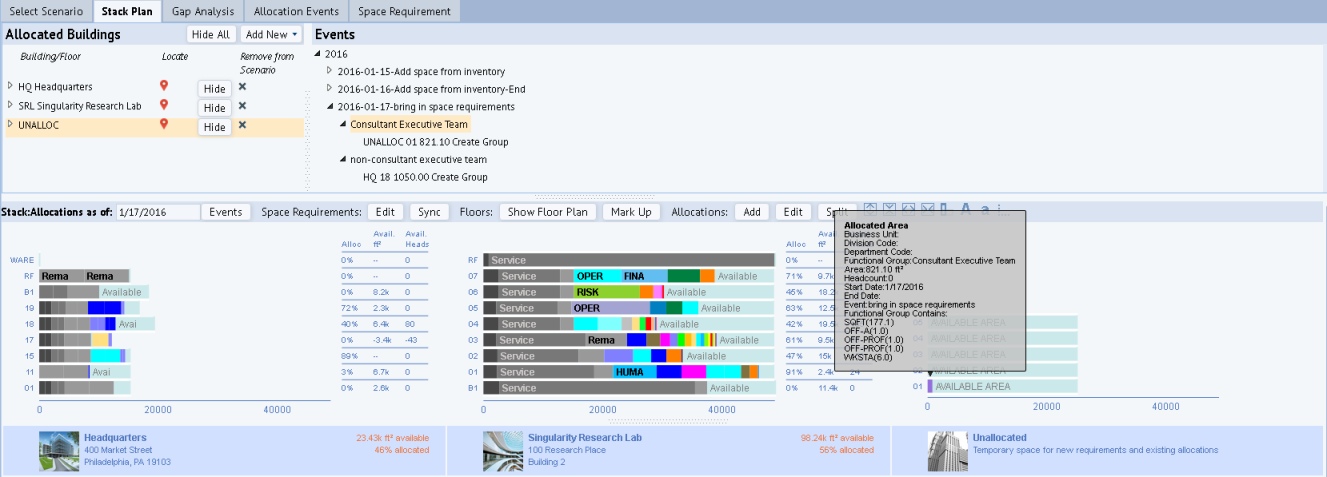Expand the 2016-01-15 Add space event
1327x477 pixels.
click(330, 72)
